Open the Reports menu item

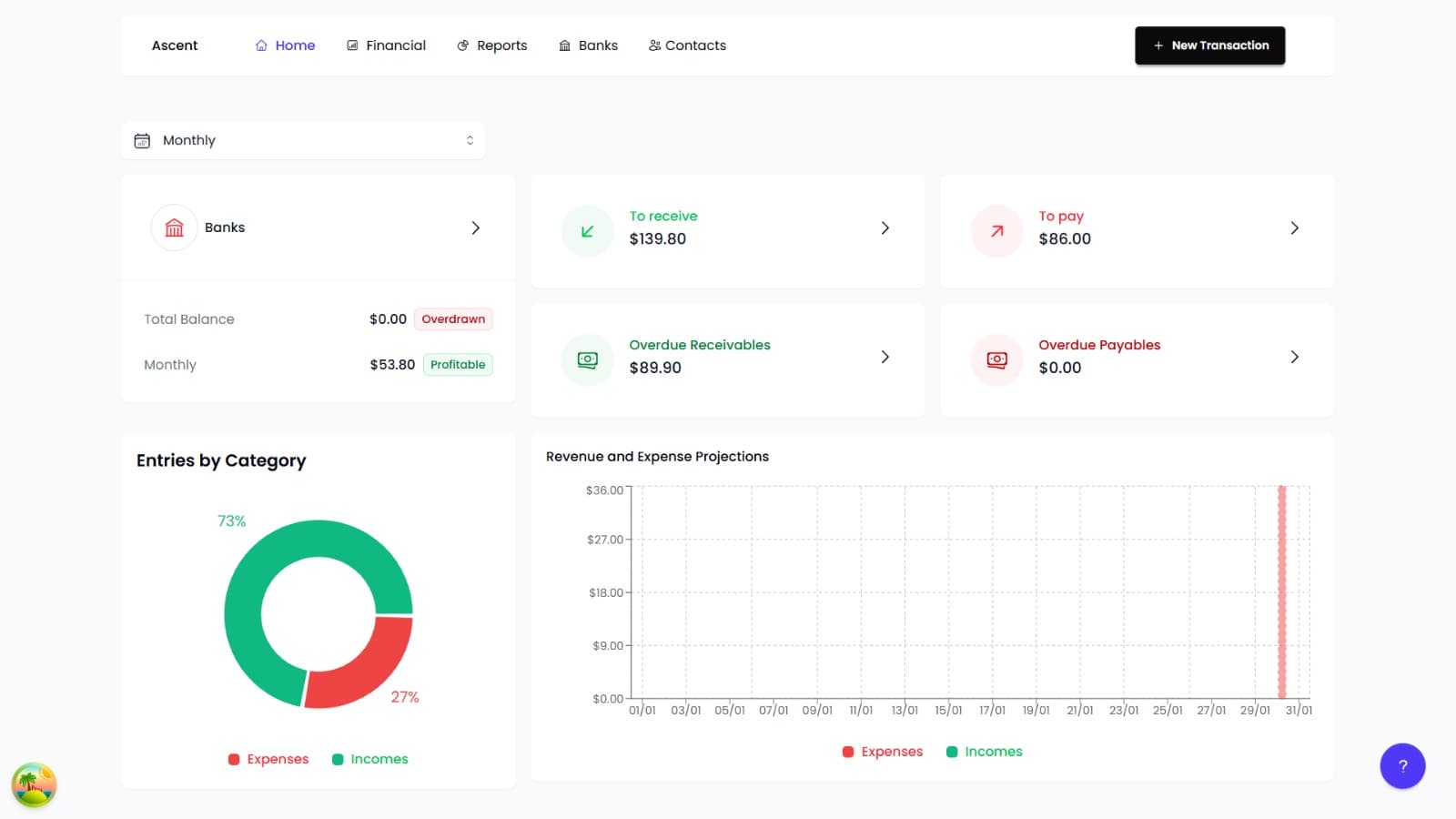click(x=492, y=45)
